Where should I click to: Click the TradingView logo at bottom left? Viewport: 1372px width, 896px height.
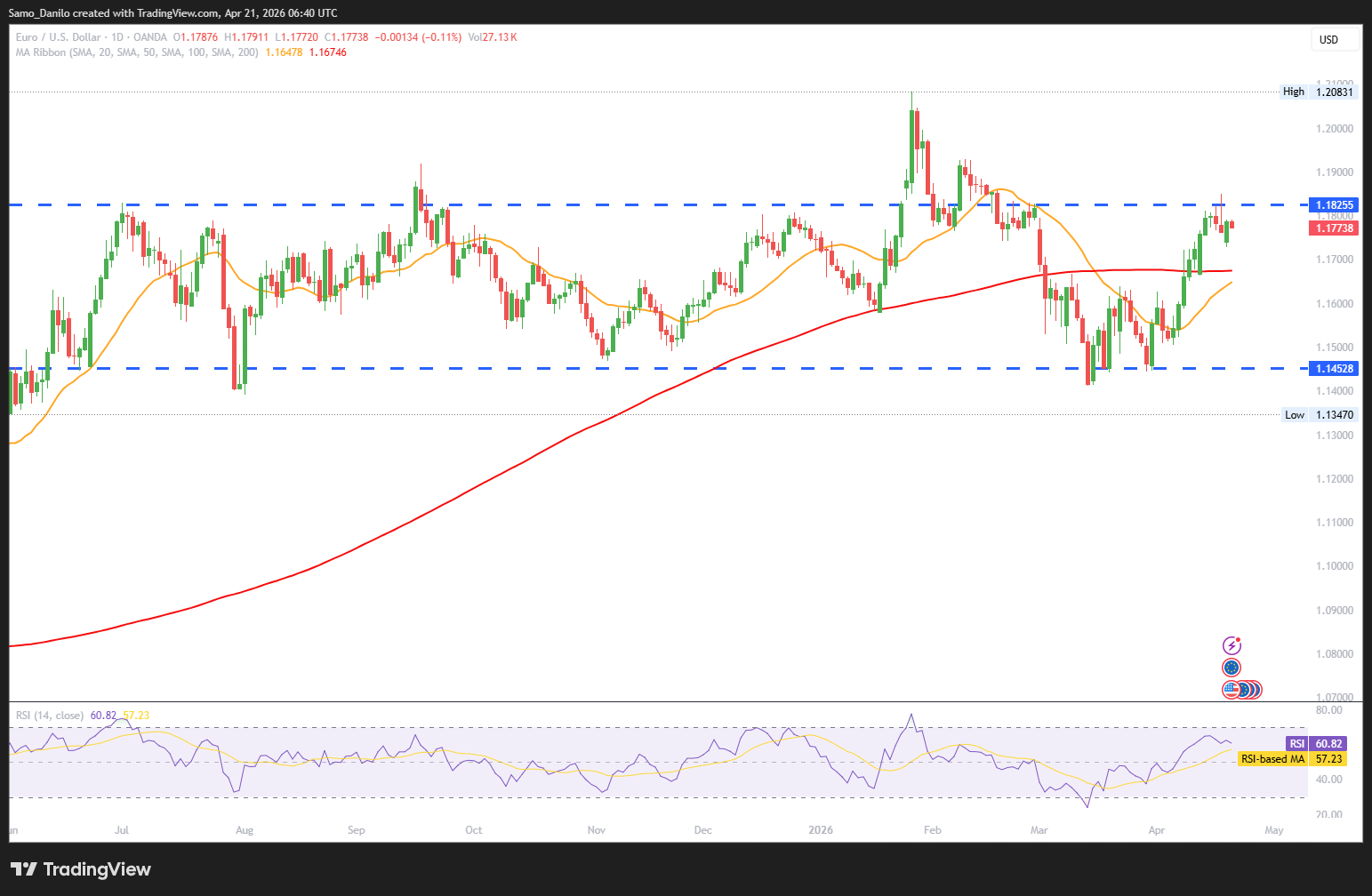click(81, 869)
